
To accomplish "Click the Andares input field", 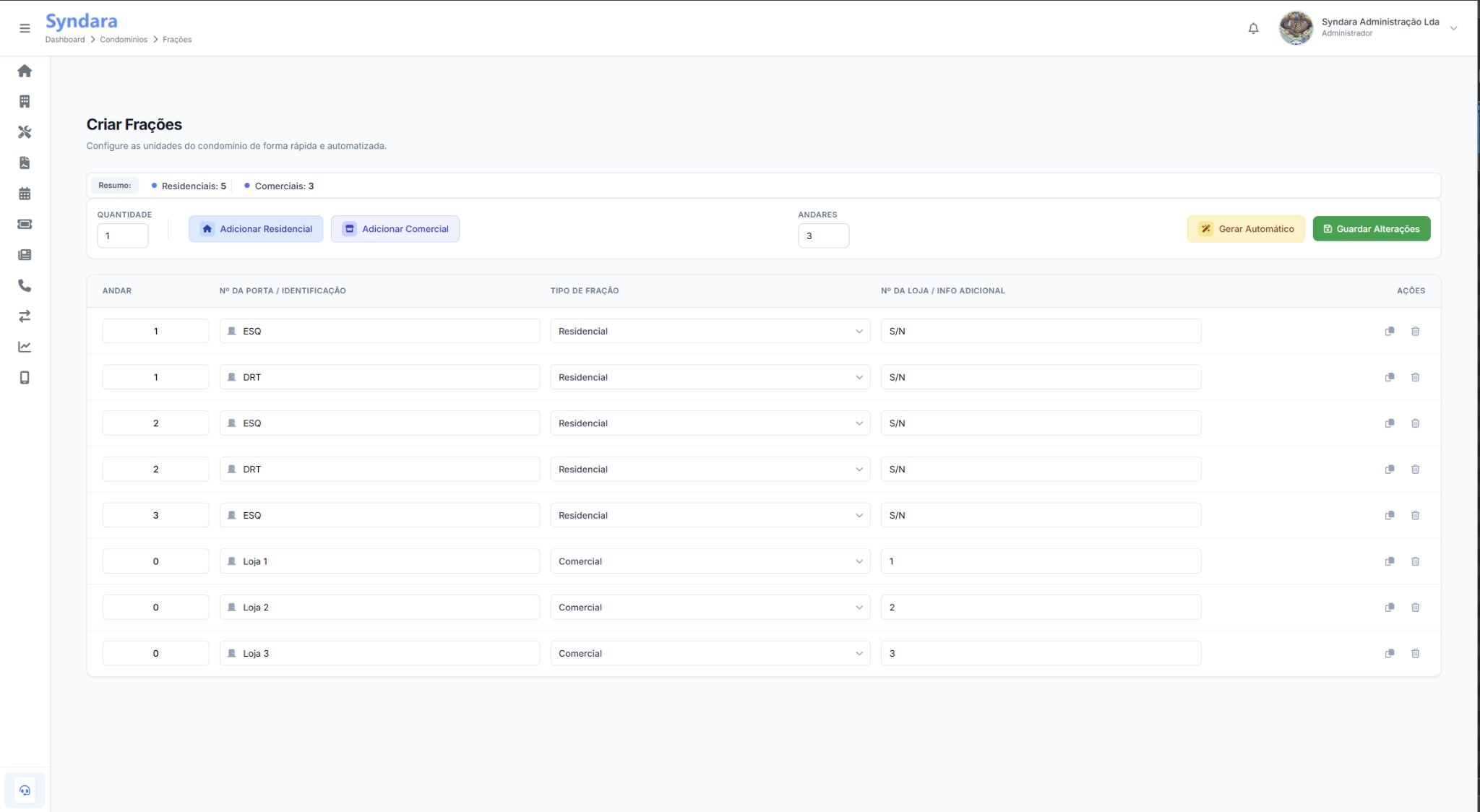I will coord(823,236).
